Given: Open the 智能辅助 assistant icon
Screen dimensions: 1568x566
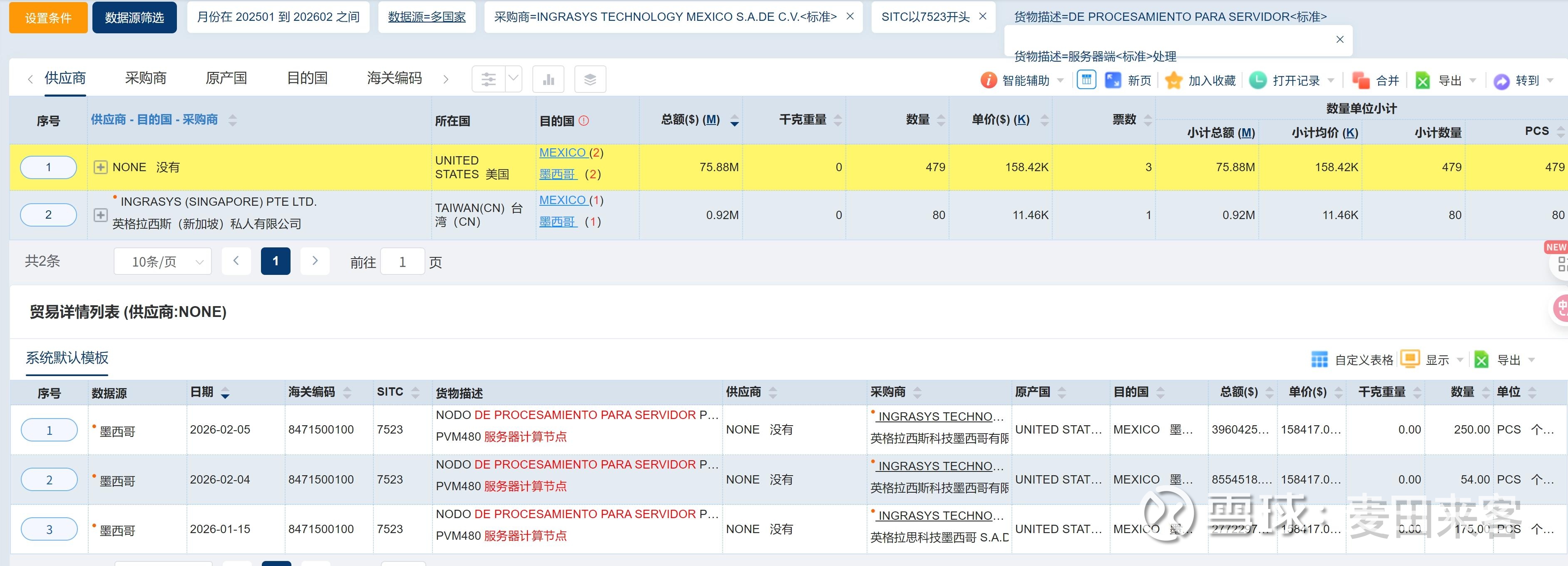Looking at the screenshot, I should [x=988, y=80].
